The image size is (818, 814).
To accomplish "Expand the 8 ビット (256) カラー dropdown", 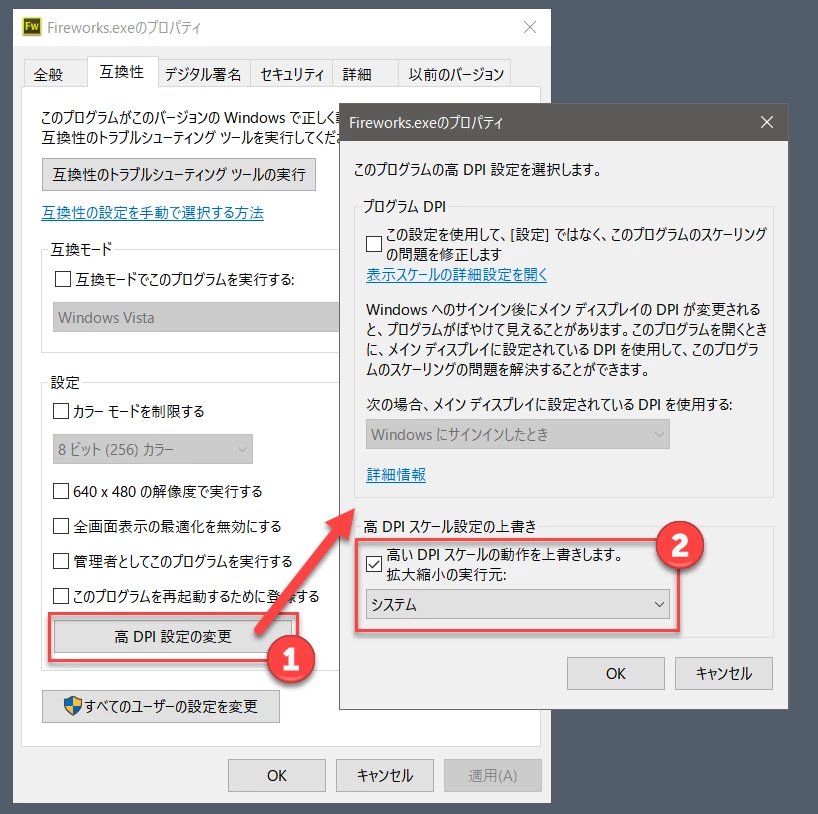I will click(153, 449).
